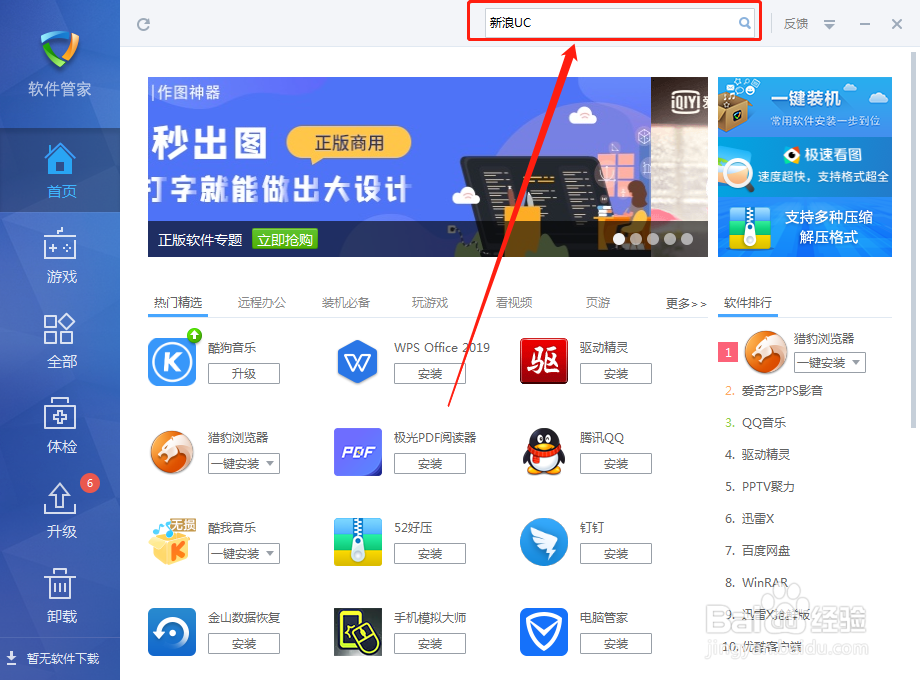Click 升级 to update 酷狗音乐
The width and height of the screenshot is (920, 680).
click(x=243, y=373)
